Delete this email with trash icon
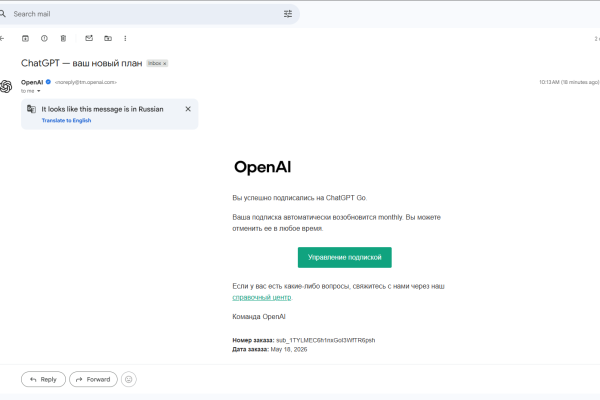This screenshot has width=600, height=400. click(x=63, y=38)
